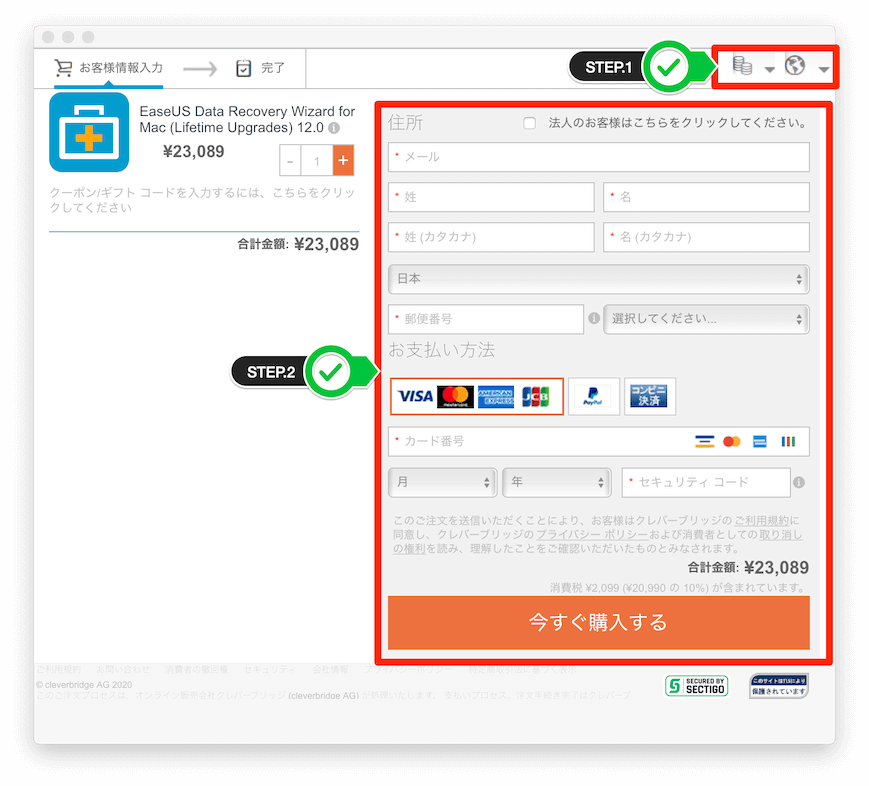The width and height of the screenshot is (869, 786).
Task: Select the 完了 step tab
Action: tap(260, 68)
